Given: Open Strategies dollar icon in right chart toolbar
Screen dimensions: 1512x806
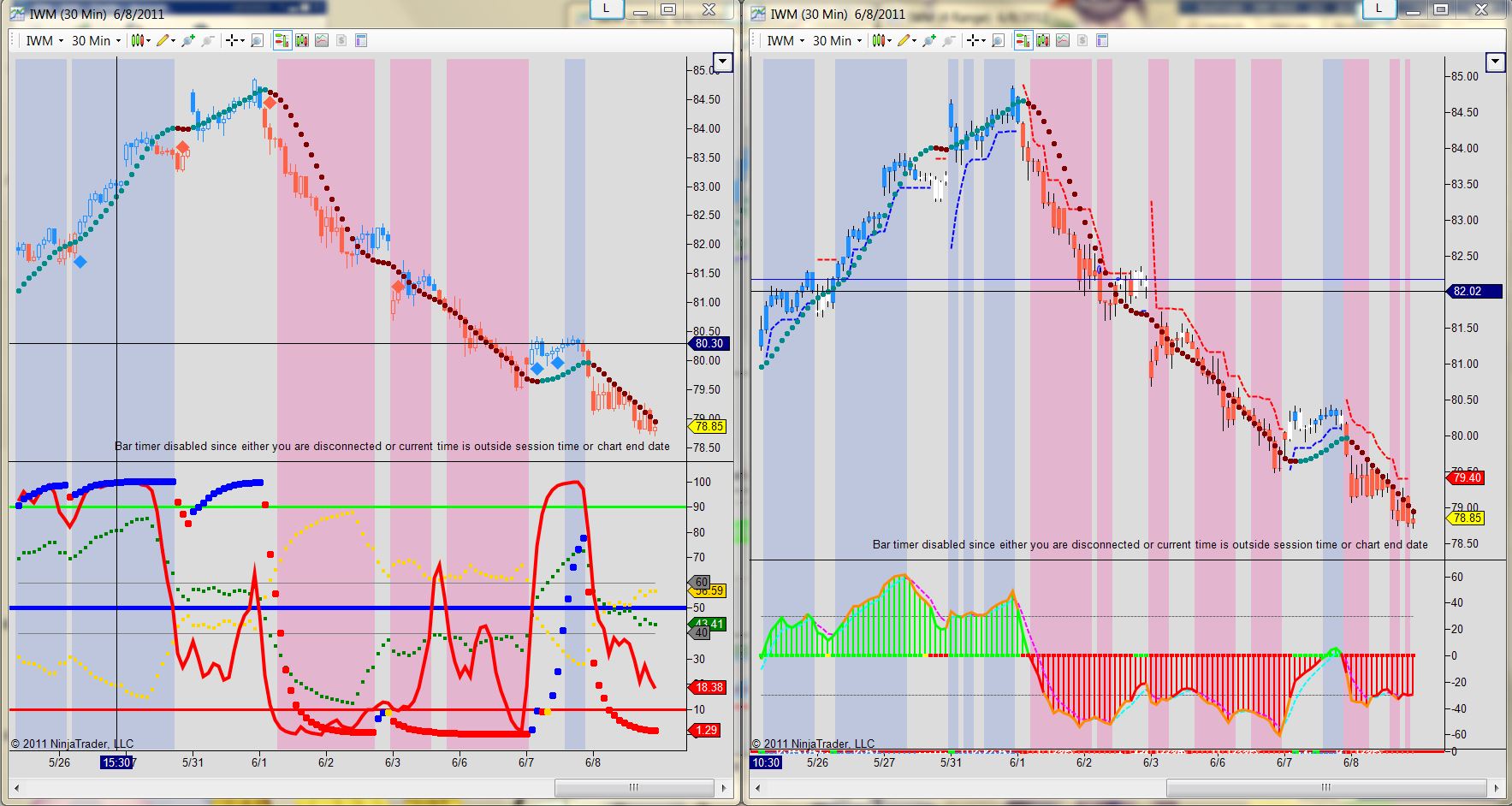Looking at the screenshot, I should click(1082, 40).
